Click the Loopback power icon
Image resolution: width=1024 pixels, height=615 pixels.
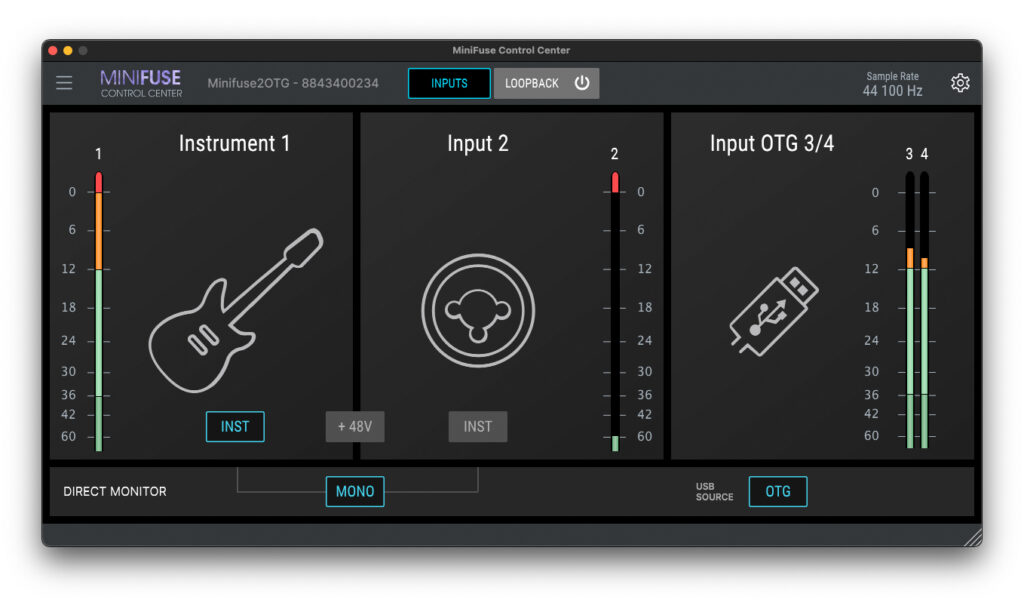coord(582,83)
